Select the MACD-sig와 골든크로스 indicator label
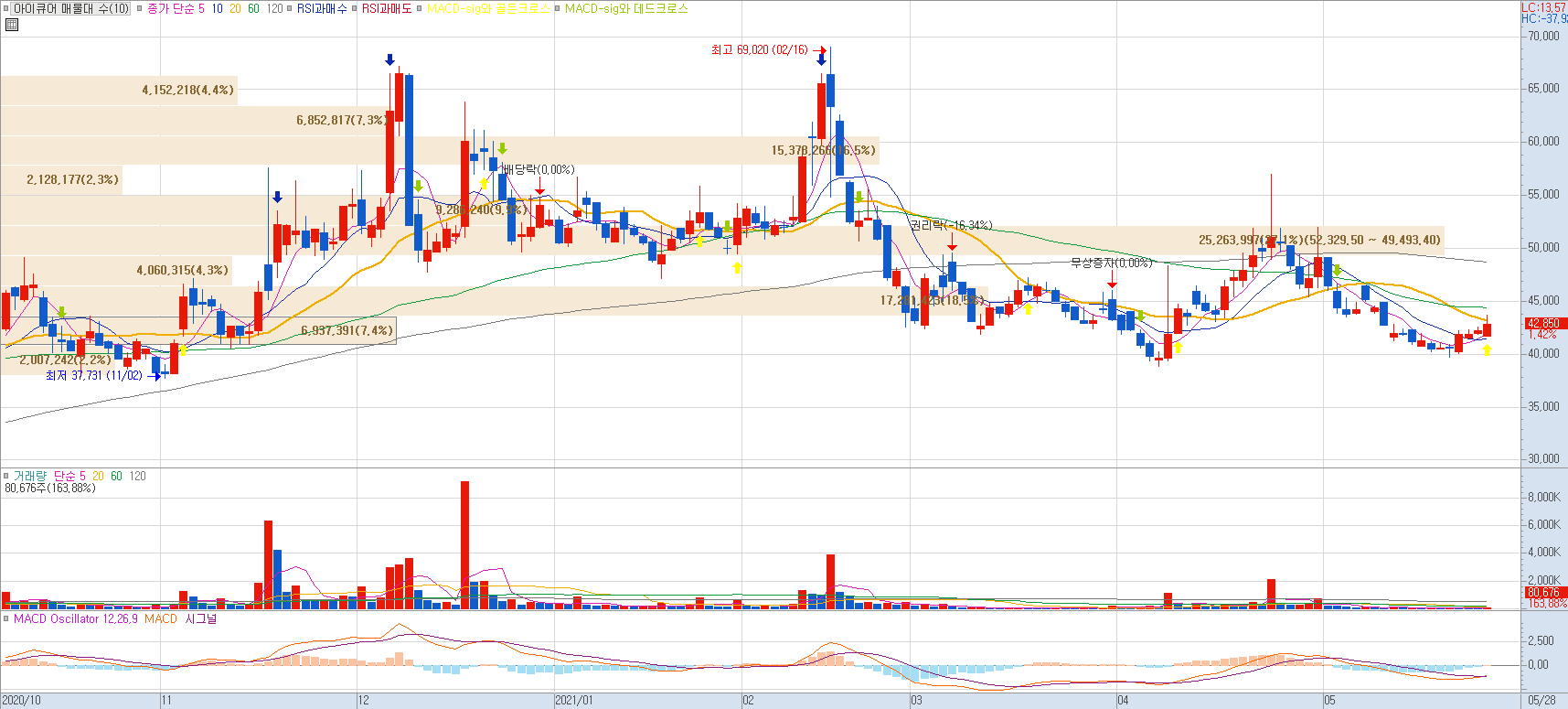 (488, 8)
